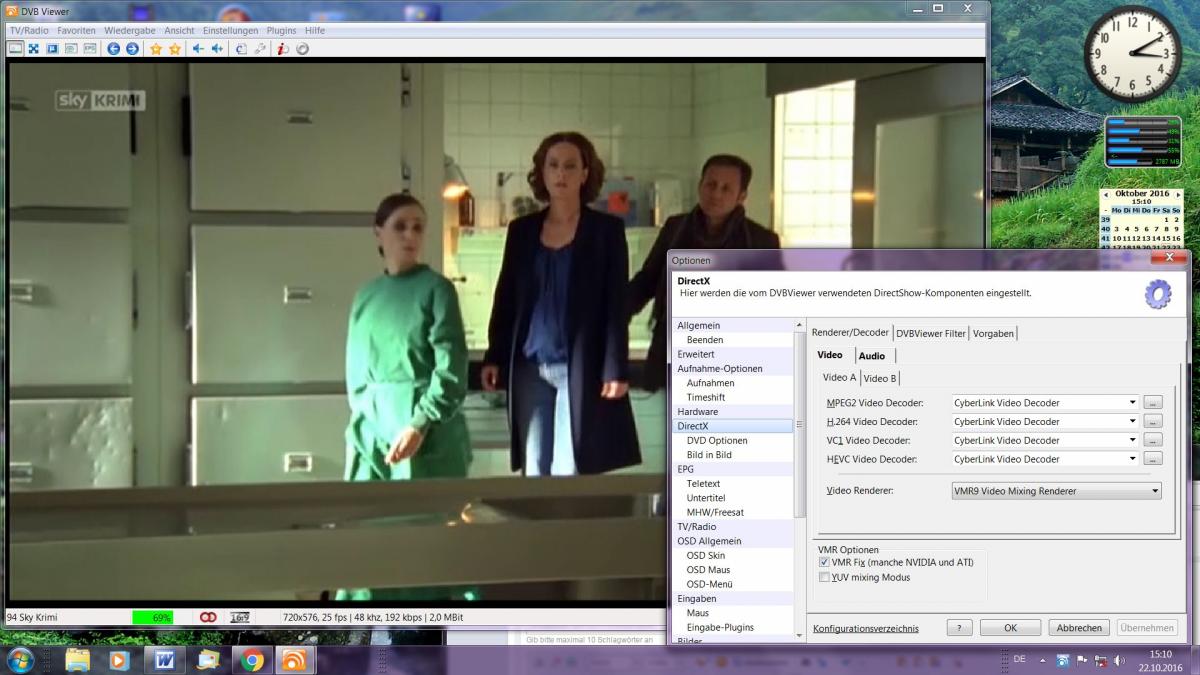
Task: Select the Video B tab
Action: (x=880, y=378)
